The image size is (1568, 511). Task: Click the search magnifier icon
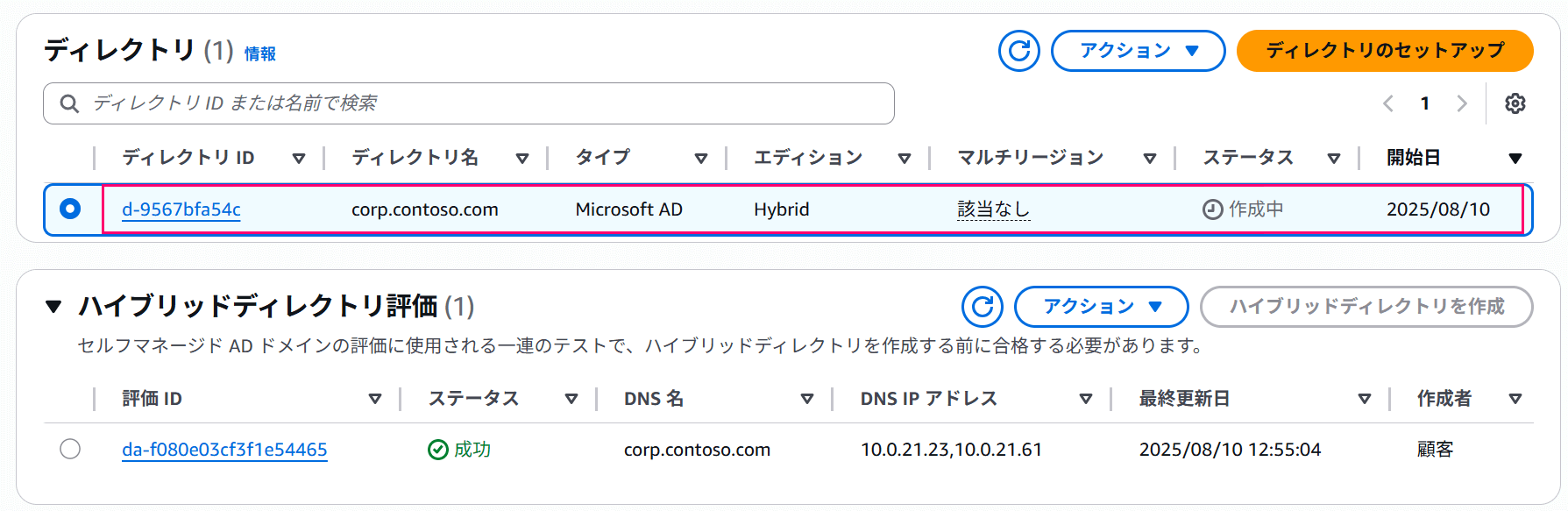tap(69, 103)
